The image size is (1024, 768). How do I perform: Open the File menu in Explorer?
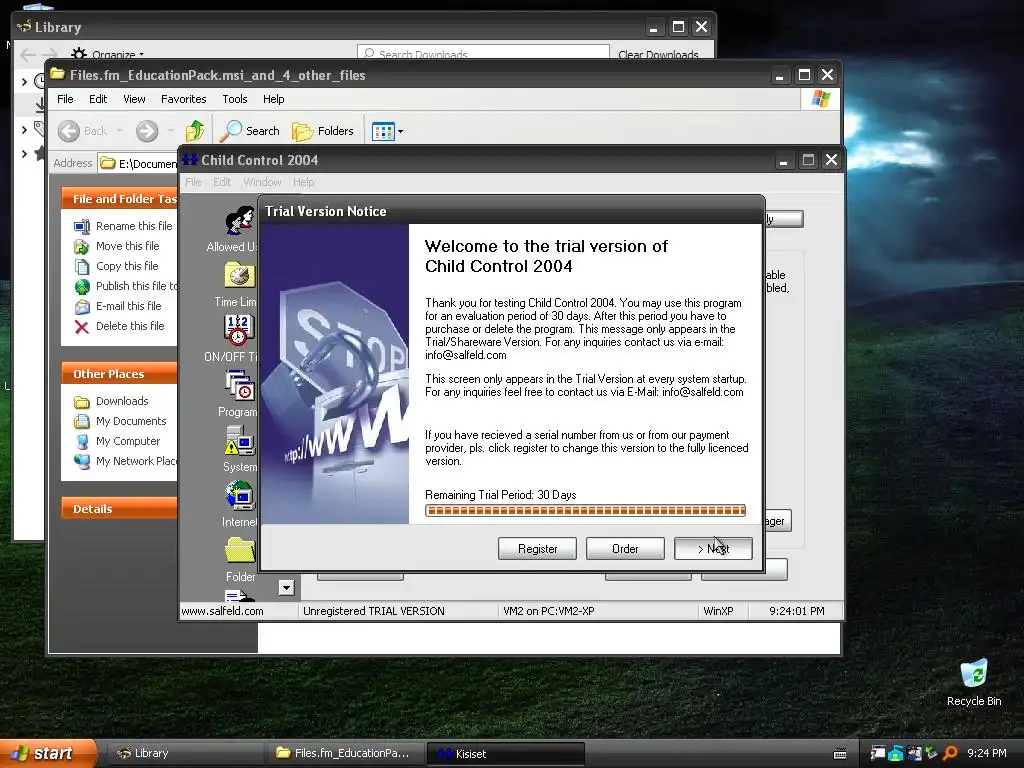(65, 99)
